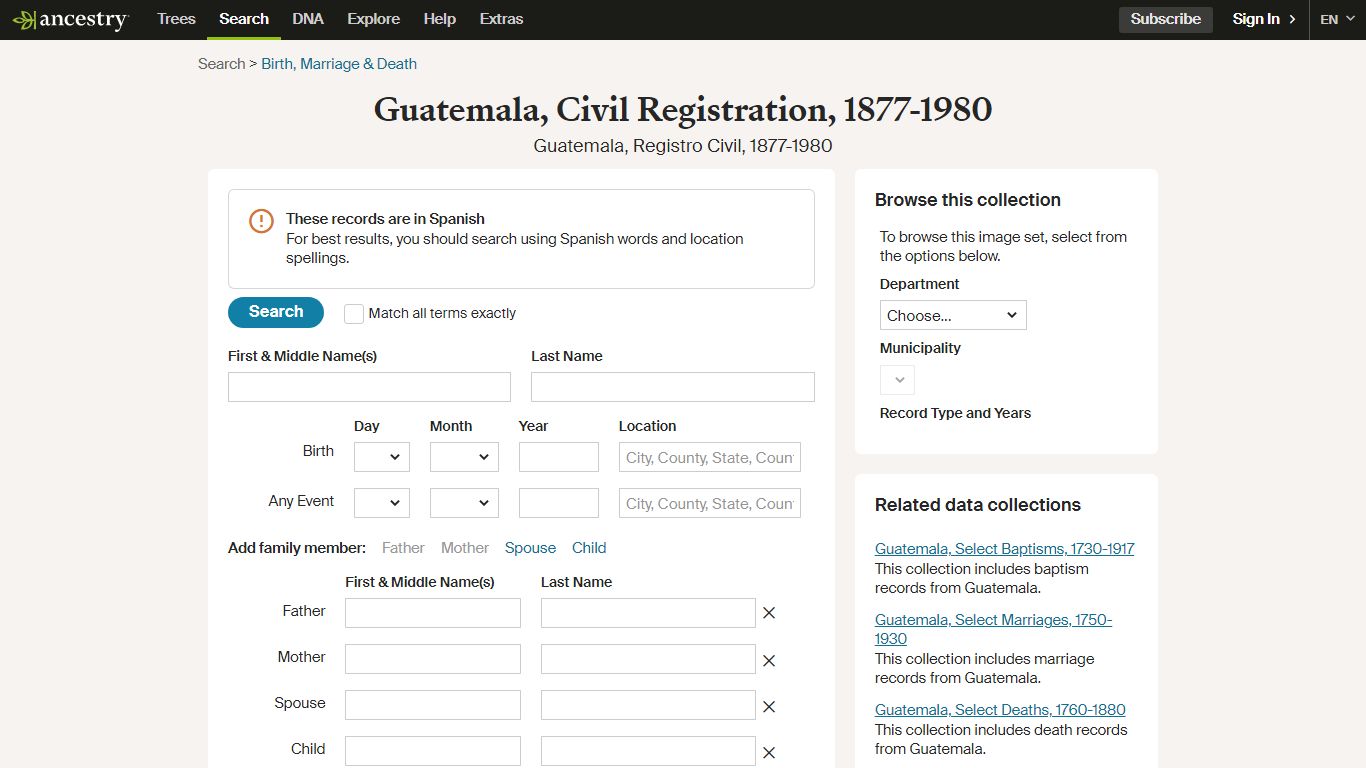The width and height of the screenshot is (1366, 768).
Task: Expand the Department Choose... dropdown
Action: 953,315
